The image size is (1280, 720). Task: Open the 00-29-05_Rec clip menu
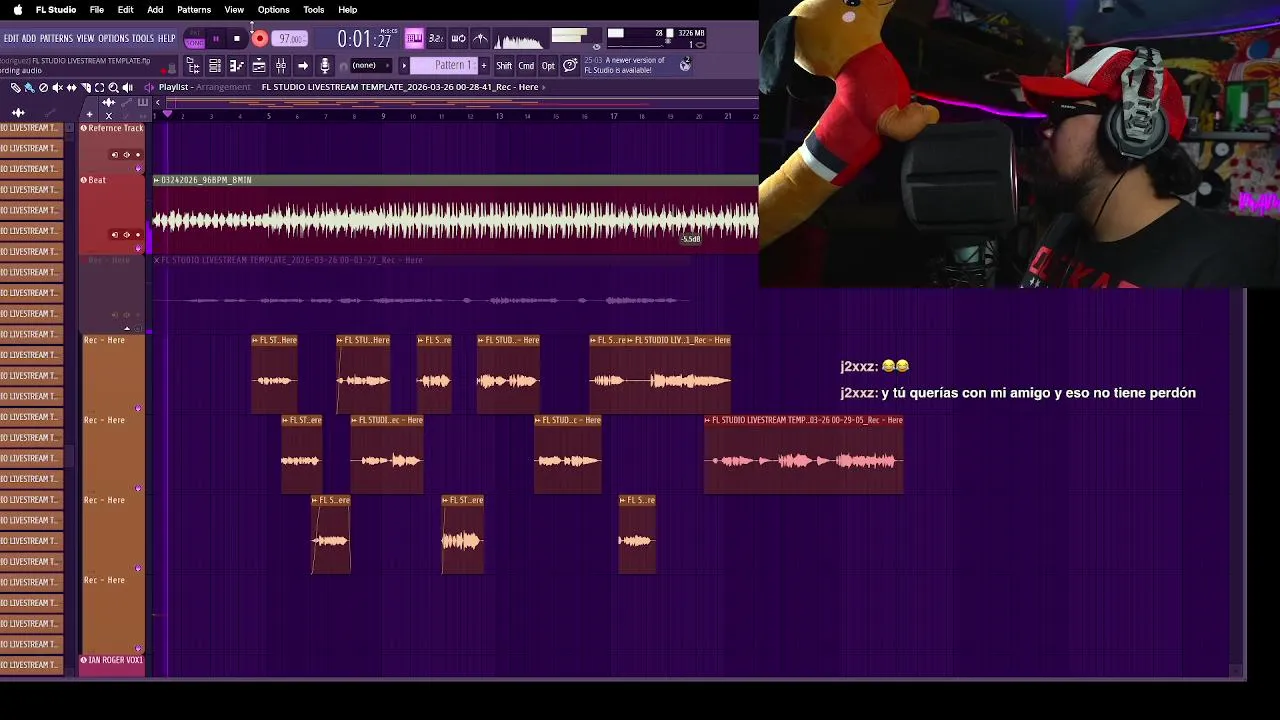coord(707,420)
